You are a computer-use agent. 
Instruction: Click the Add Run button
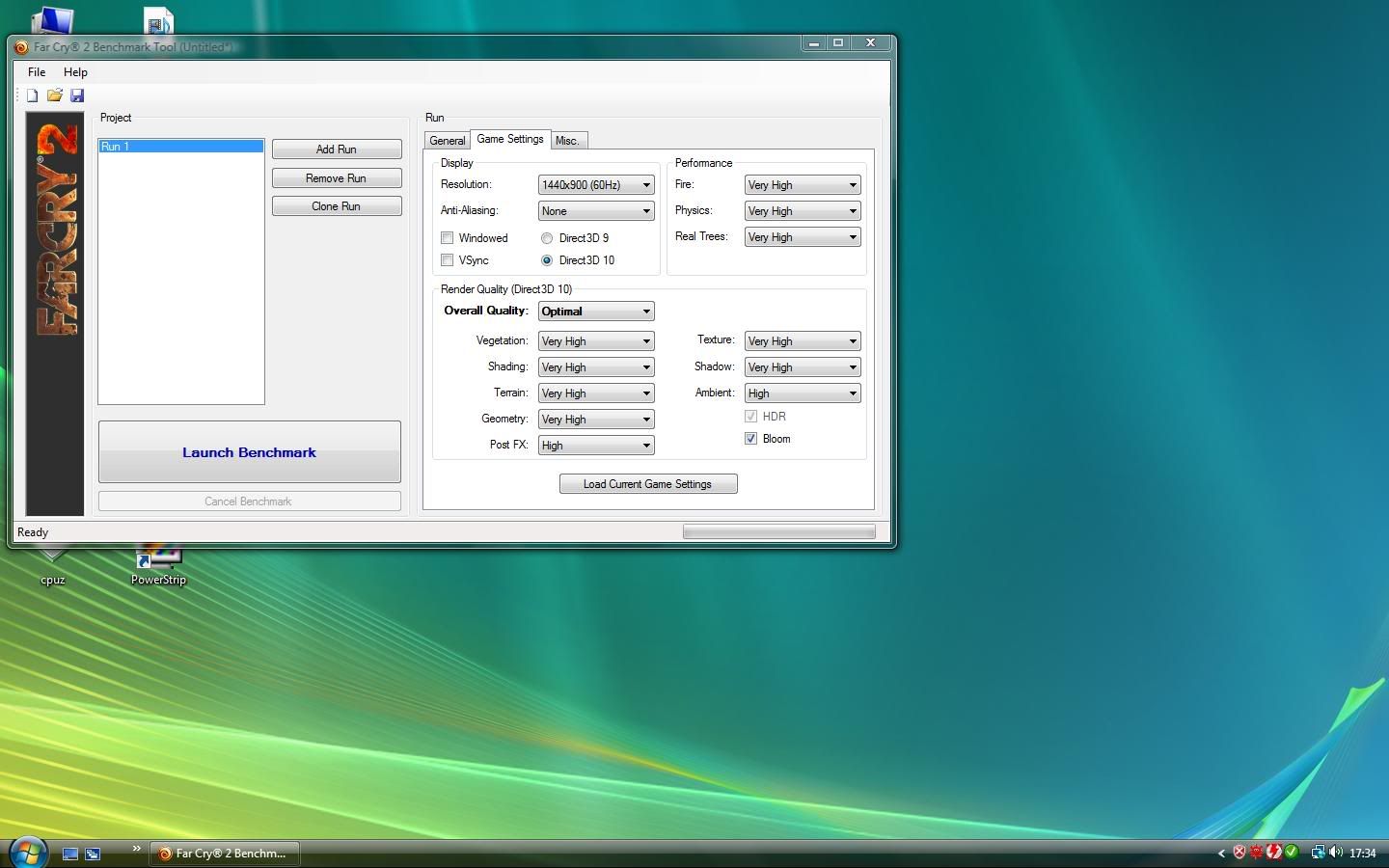click(x=337, y=149)
